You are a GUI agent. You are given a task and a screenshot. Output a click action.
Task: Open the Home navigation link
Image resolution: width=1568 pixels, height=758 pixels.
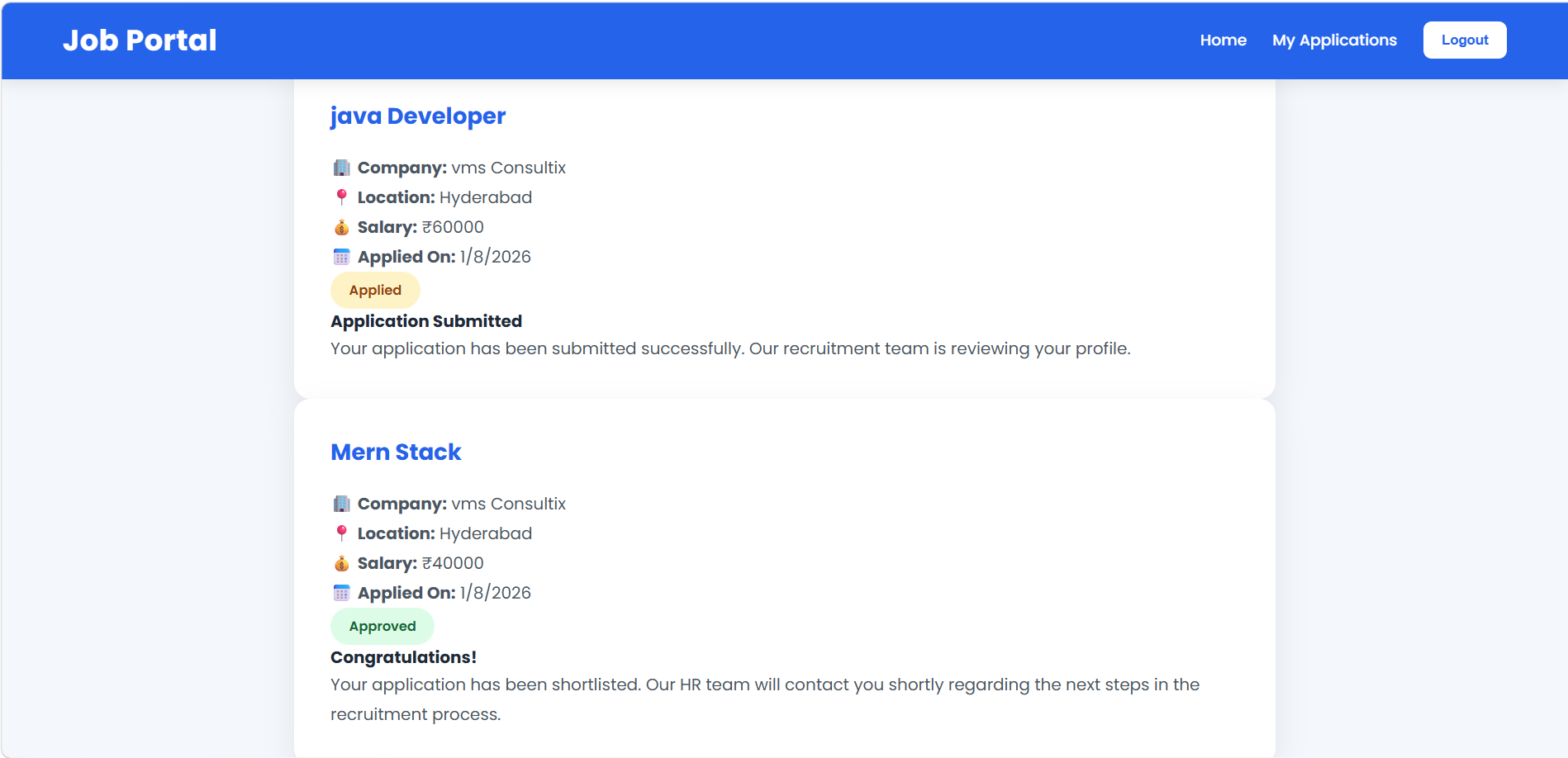(1223, 40)
